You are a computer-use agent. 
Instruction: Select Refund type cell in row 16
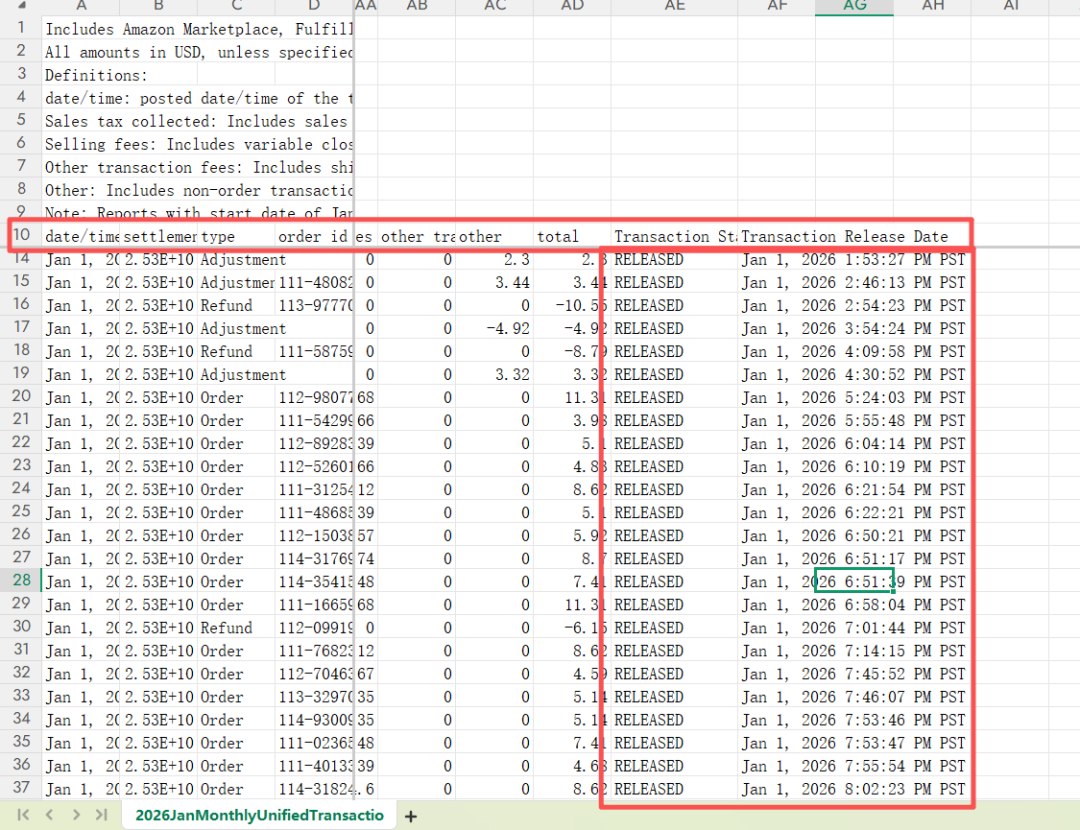pyautogui.click(x=236, y=305)
